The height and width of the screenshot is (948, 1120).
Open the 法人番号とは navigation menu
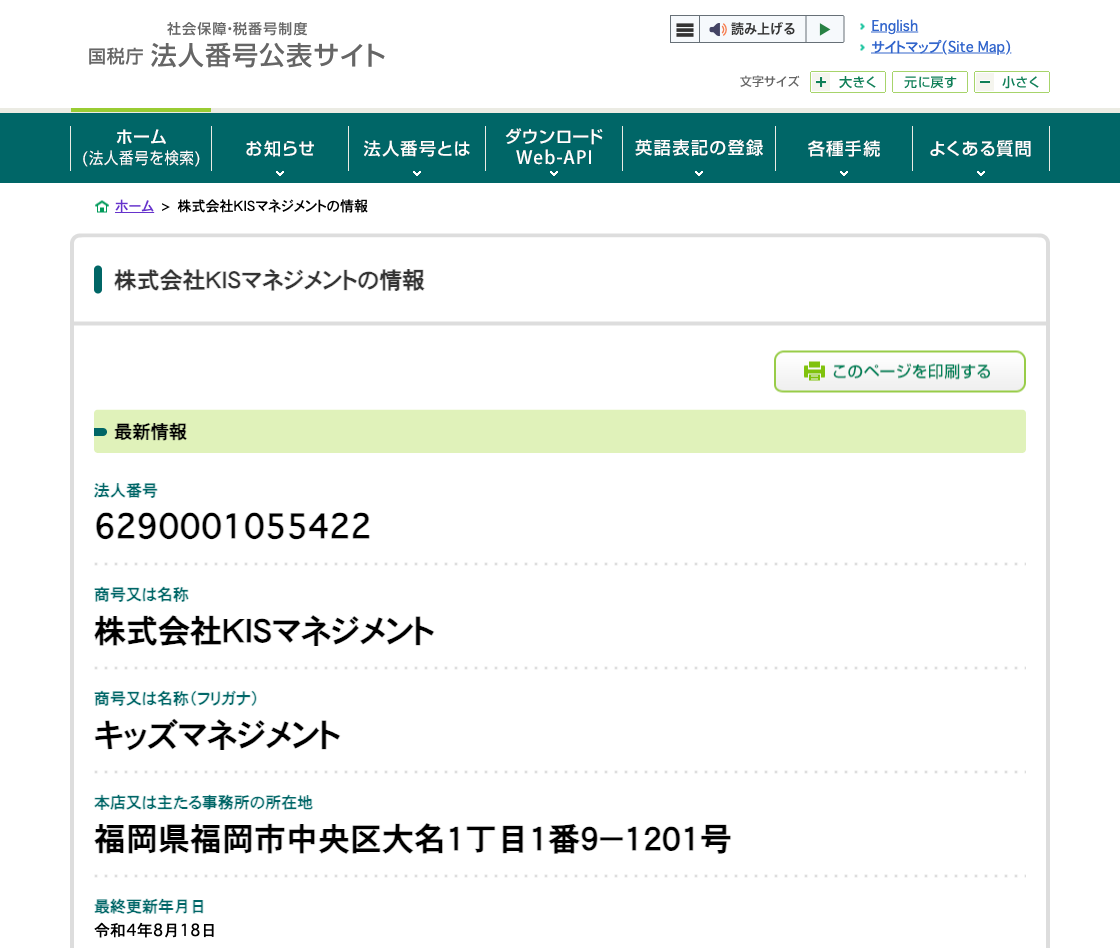pyautogui.click(x=417, y=148)
